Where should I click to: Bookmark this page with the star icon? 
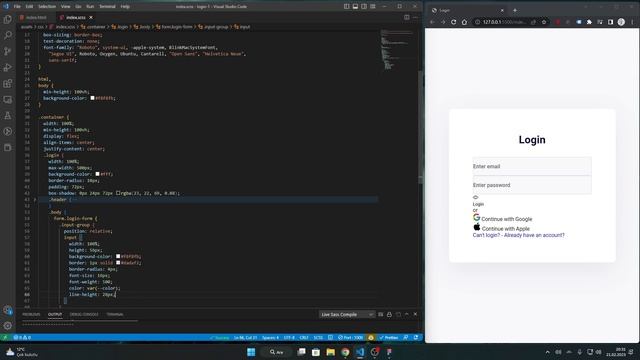(544, 22)
